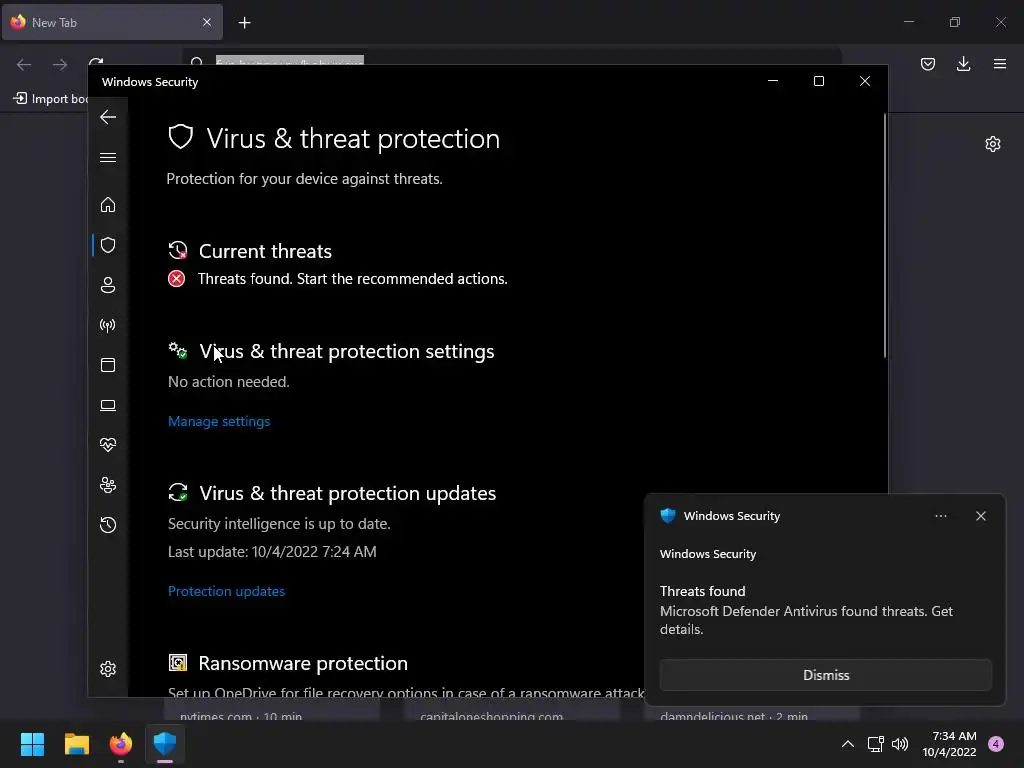Viewport: 1024px width, 768px height.
Task: Close the Windows Security notification toast
Action: click(x=980, y=516)
